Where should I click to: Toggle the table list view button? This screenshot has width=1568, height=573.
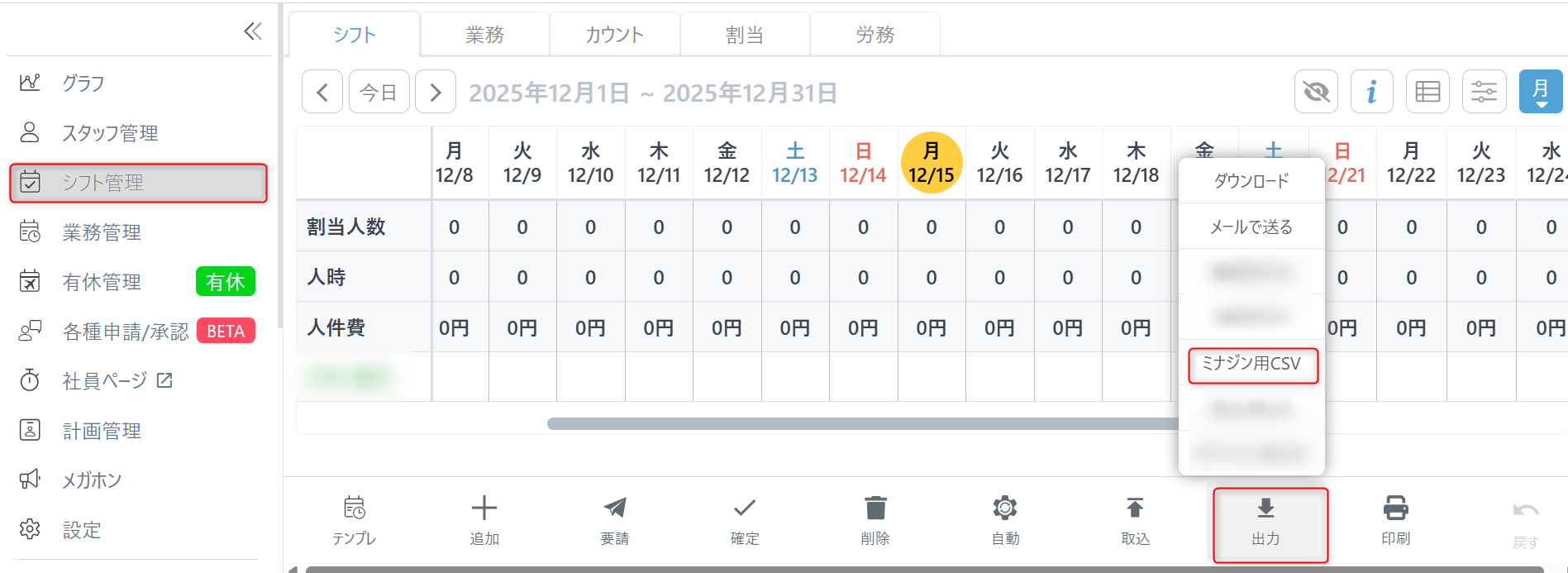(1427, 91)
